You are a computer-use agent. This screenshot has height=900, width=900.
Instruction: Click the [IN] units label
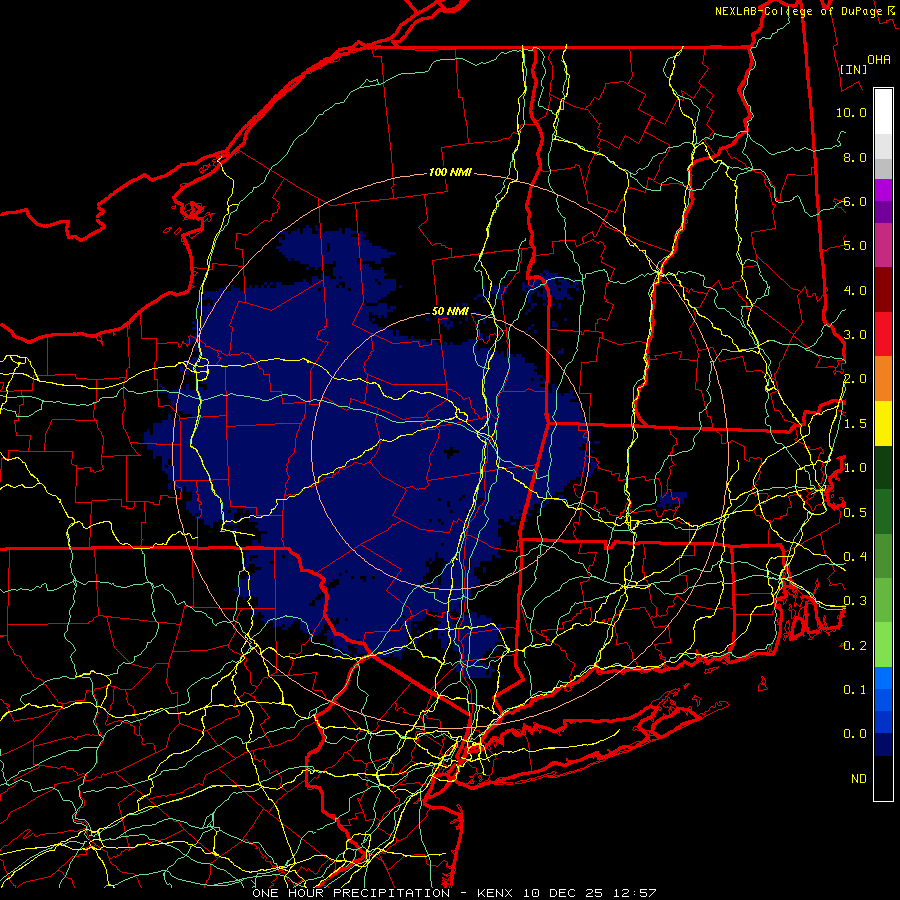pyautogui.click(x=854, y=69)
